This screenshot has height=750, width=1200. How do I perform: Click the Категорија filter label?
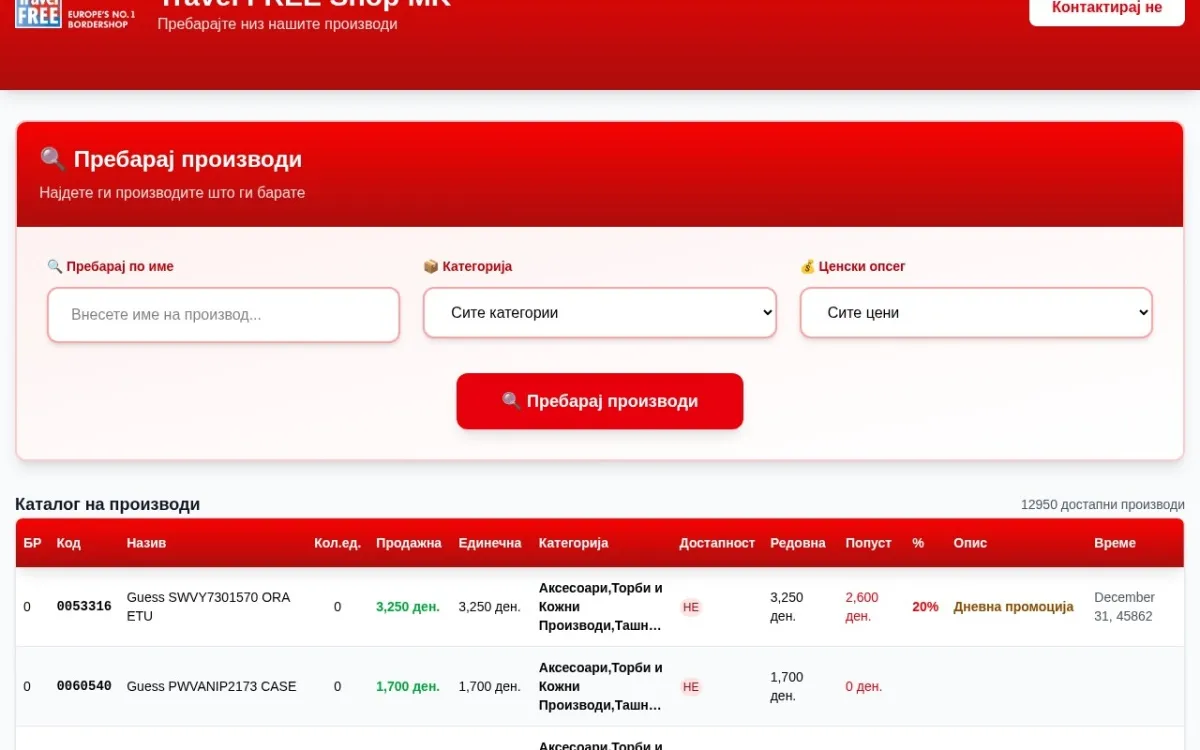coord(467,266)
